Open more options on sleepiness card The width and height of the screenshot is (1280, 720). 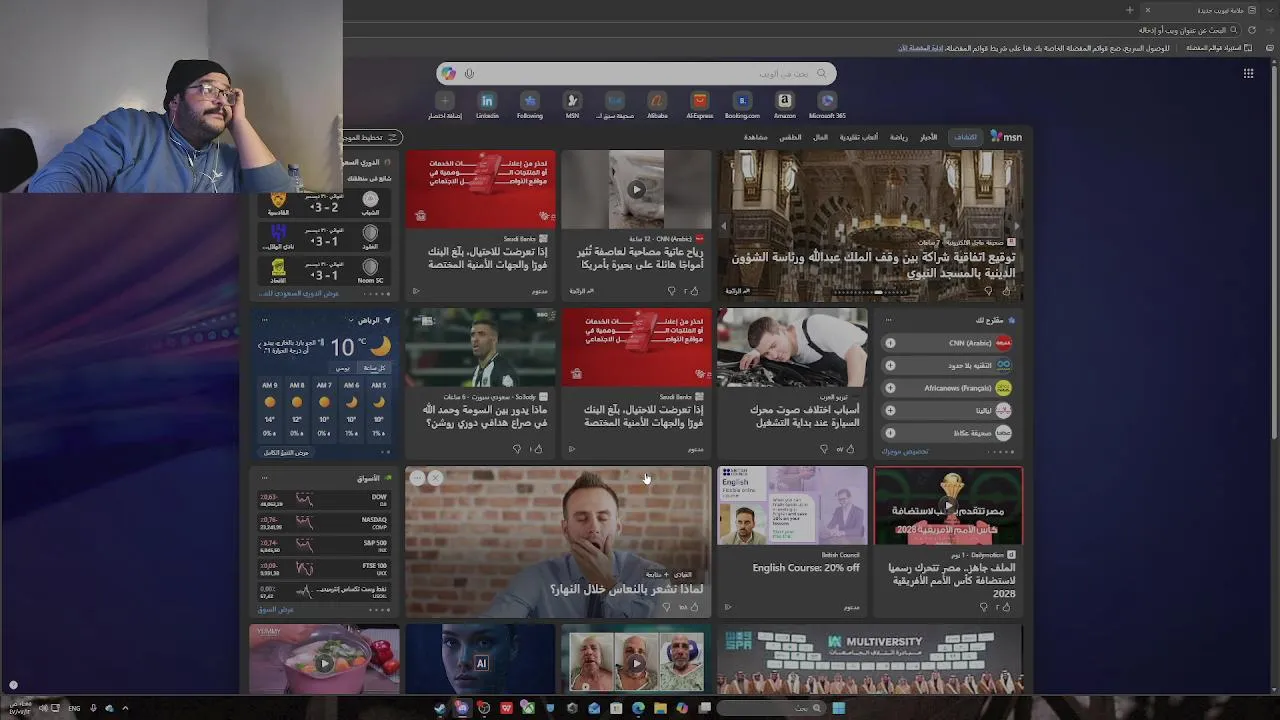click(x=418, y=478)
